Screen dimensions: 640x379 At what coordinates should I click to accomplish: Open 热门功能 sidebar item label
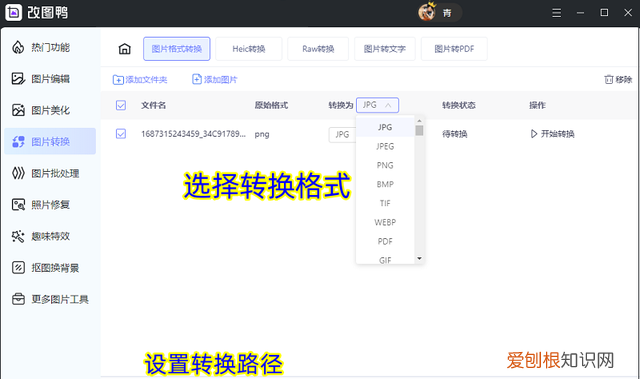[x=51, y=47]
